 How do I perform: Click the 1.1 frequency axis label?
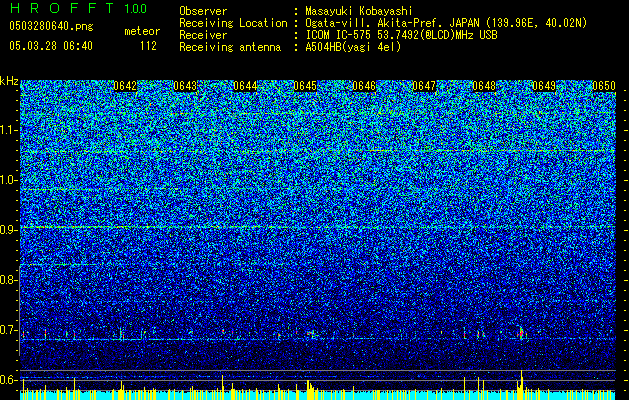[8, 130]
